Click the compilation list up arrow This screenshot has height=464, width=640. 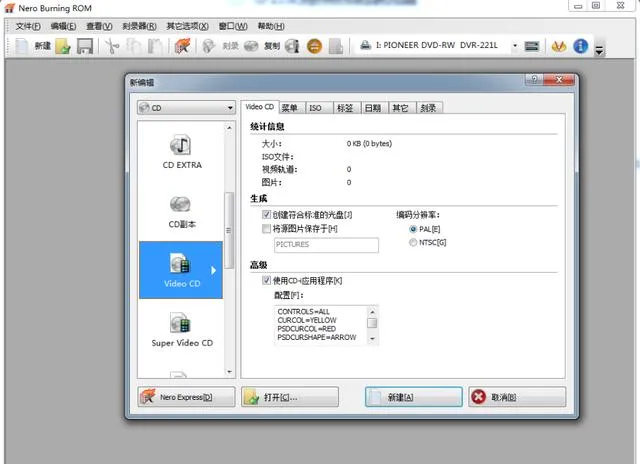(x=229, y=128)
